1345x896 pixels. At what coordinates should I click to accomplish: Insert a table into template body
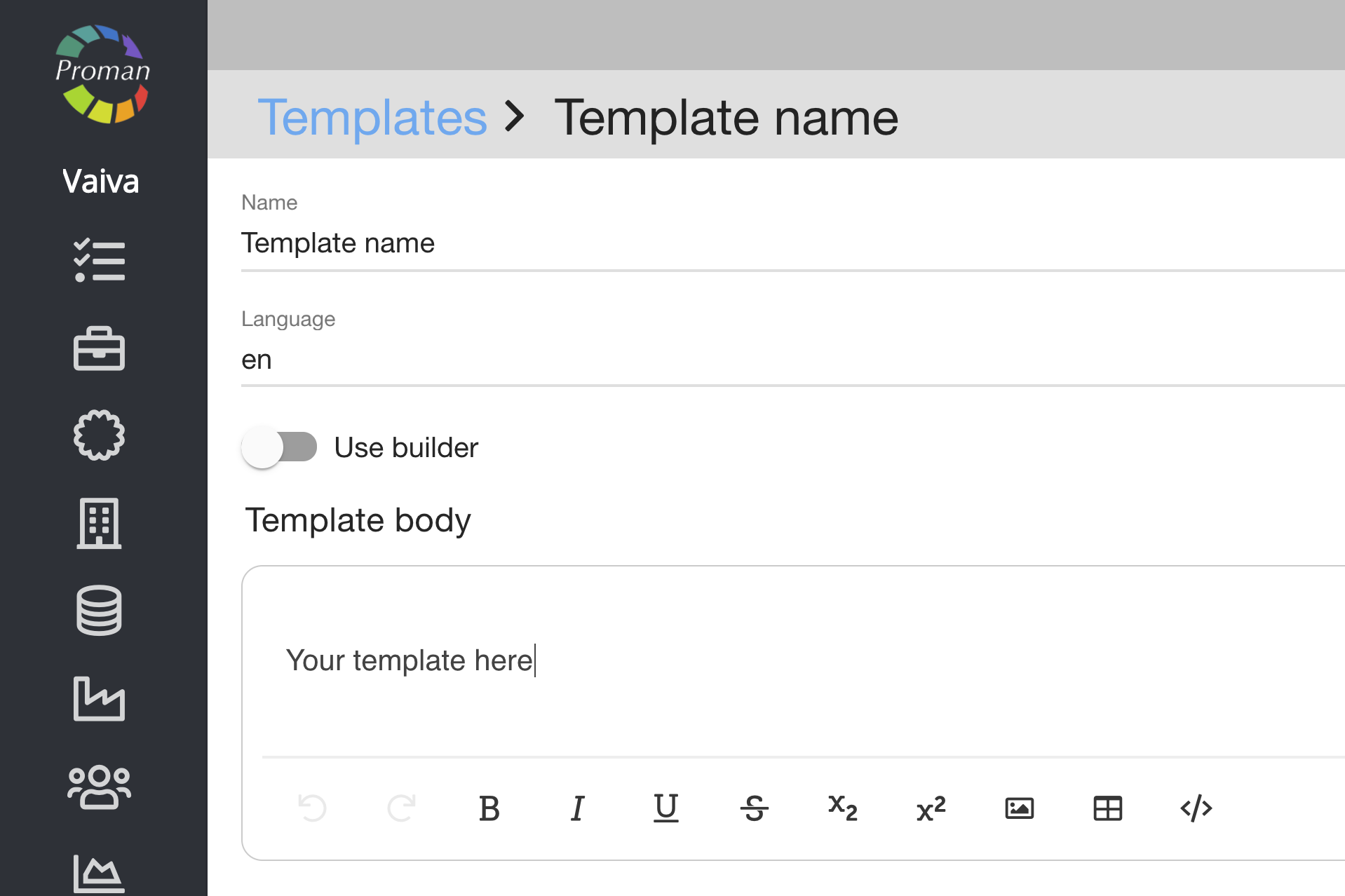point(1107,808)
